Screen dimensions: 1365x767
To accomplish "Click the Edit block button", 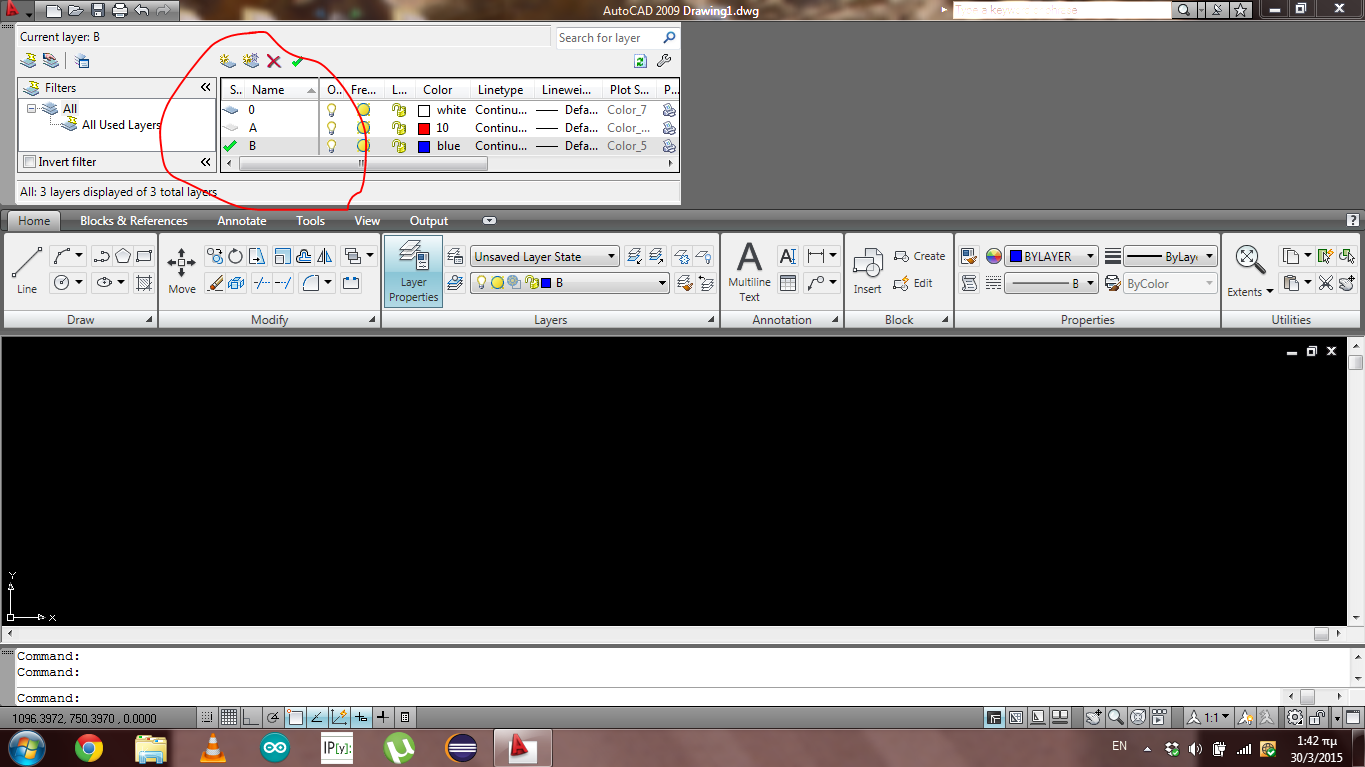I will (x=913, y=283).
